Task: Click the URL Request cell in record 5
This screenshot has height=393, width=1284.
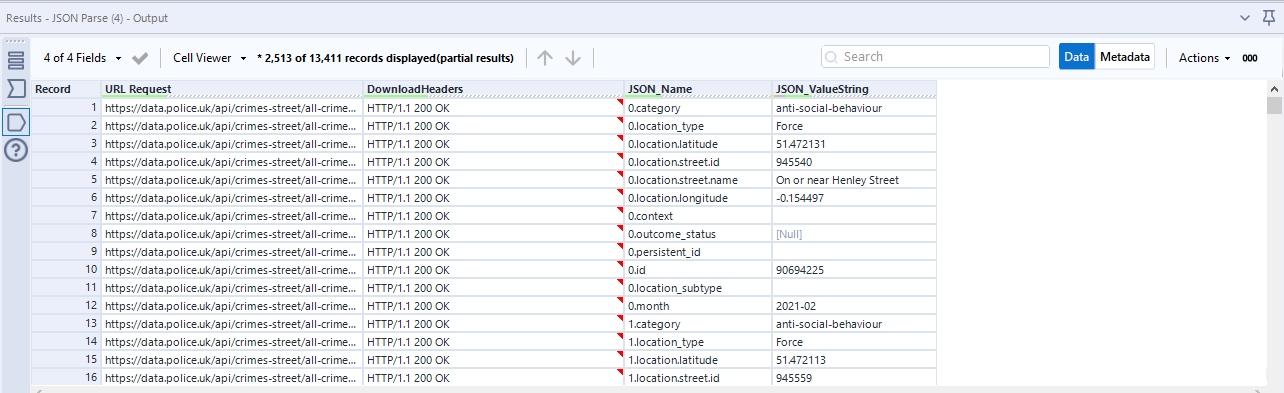Action: (x=232, y=179)
